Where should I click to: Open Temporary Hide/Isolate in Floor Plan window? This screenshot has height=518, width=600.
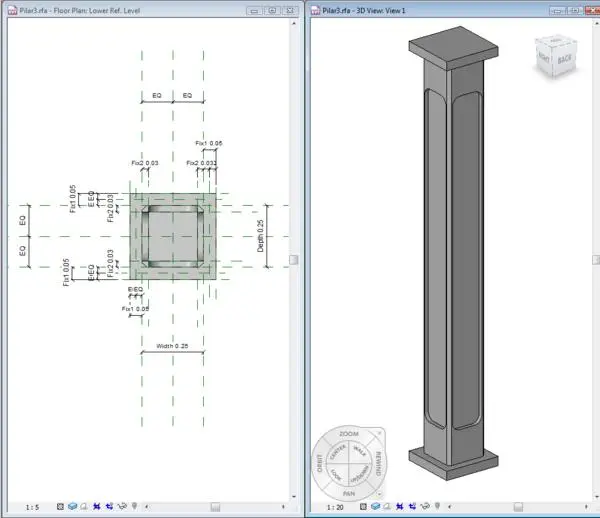click(122, 507)
